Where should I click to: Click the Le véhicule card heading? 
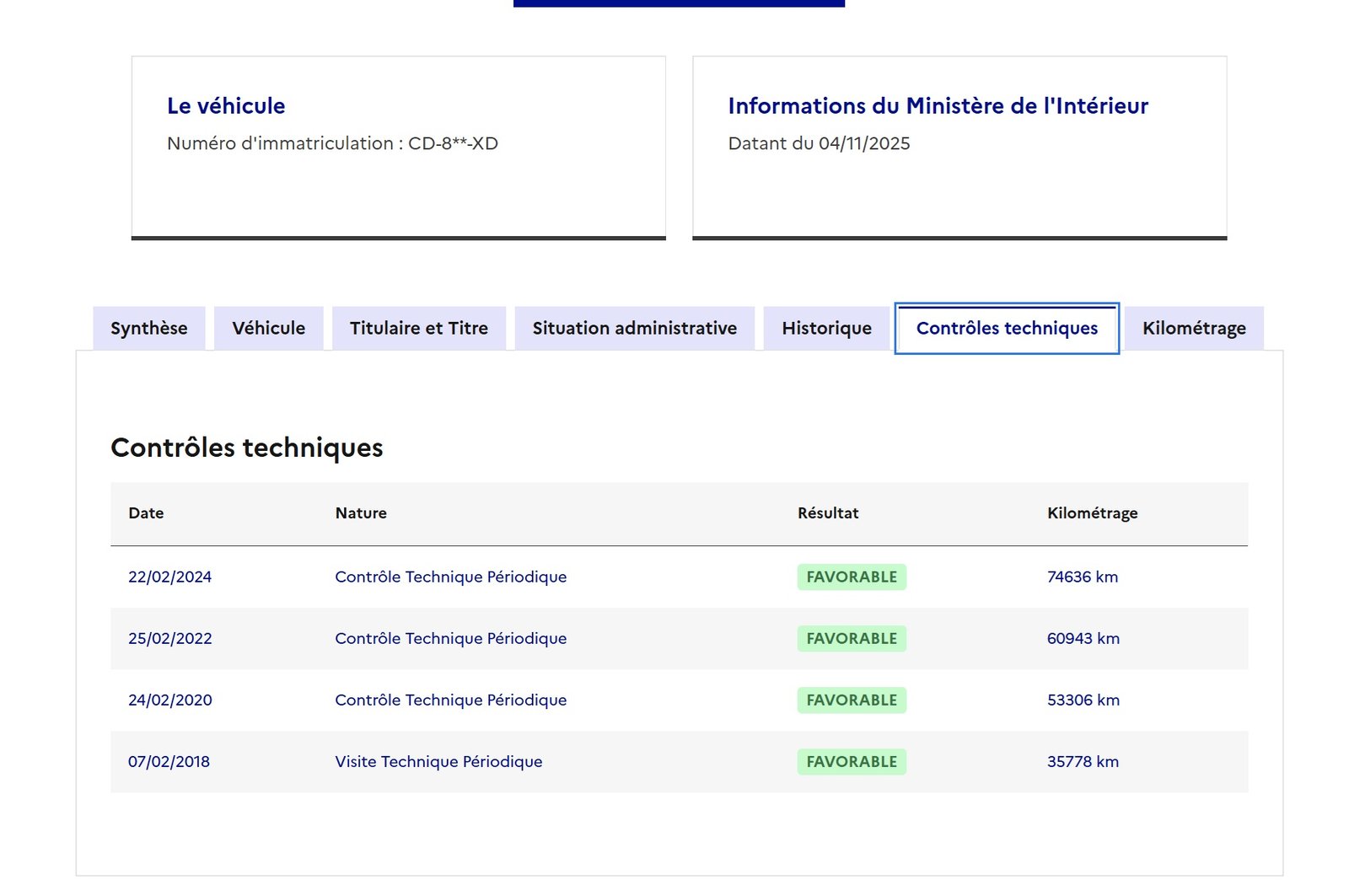tap(226, 106)
